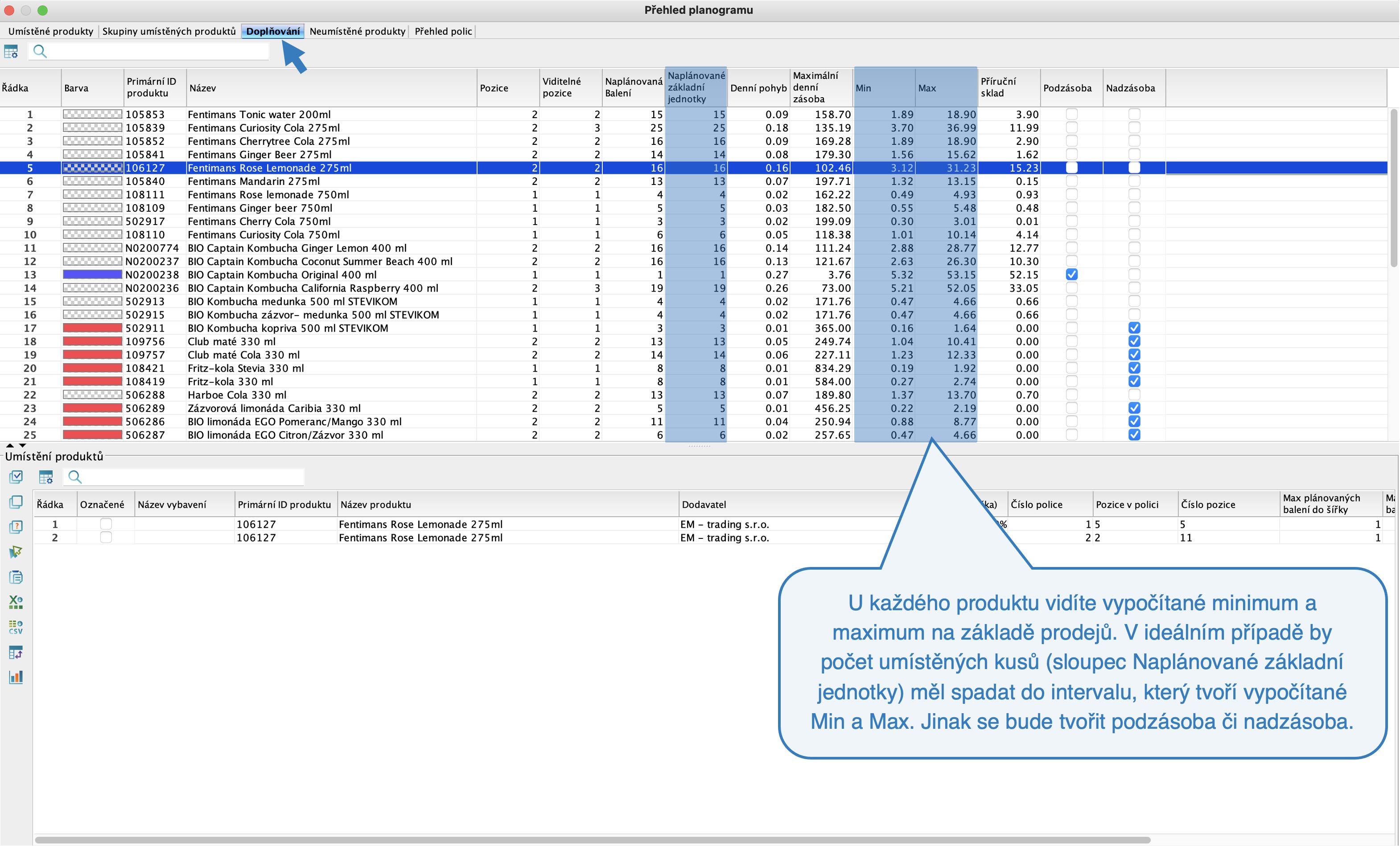Sort by Číslo police column header
Image resolution: width=1400 pixels, height=846 pixels.
(x=1050, y=505)
